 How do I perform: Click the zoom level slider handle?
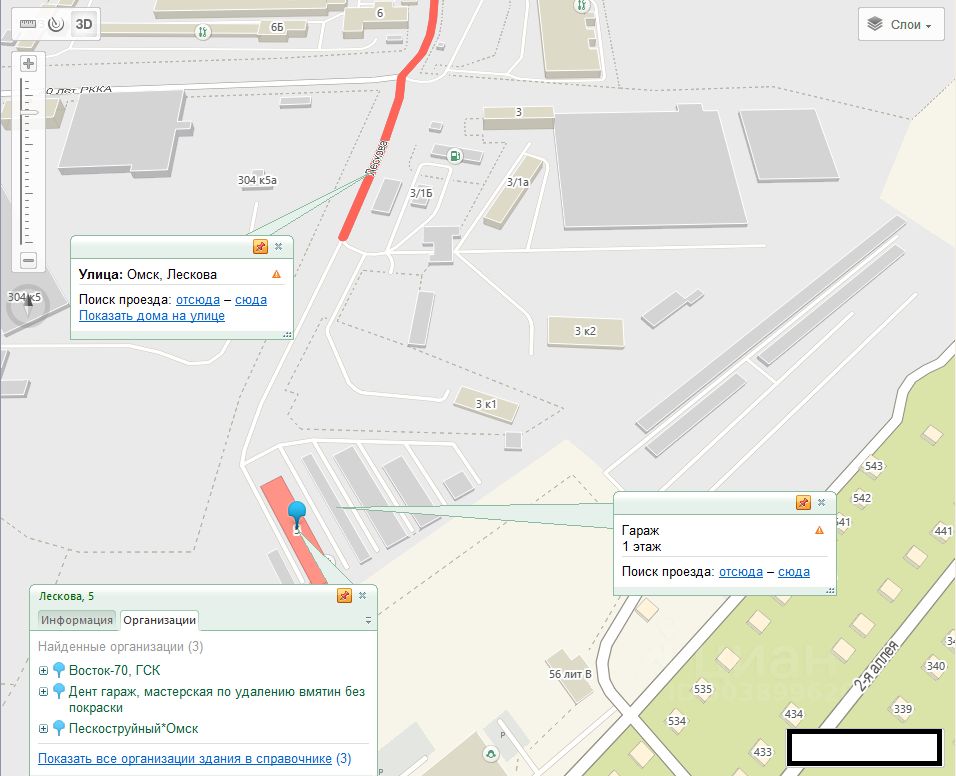click(28, 112)
